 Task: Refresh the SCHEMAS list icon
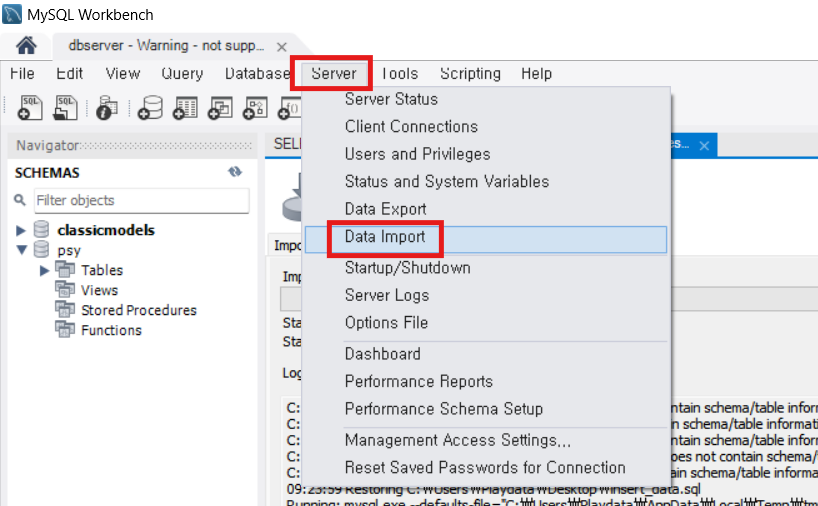[235, 172]
